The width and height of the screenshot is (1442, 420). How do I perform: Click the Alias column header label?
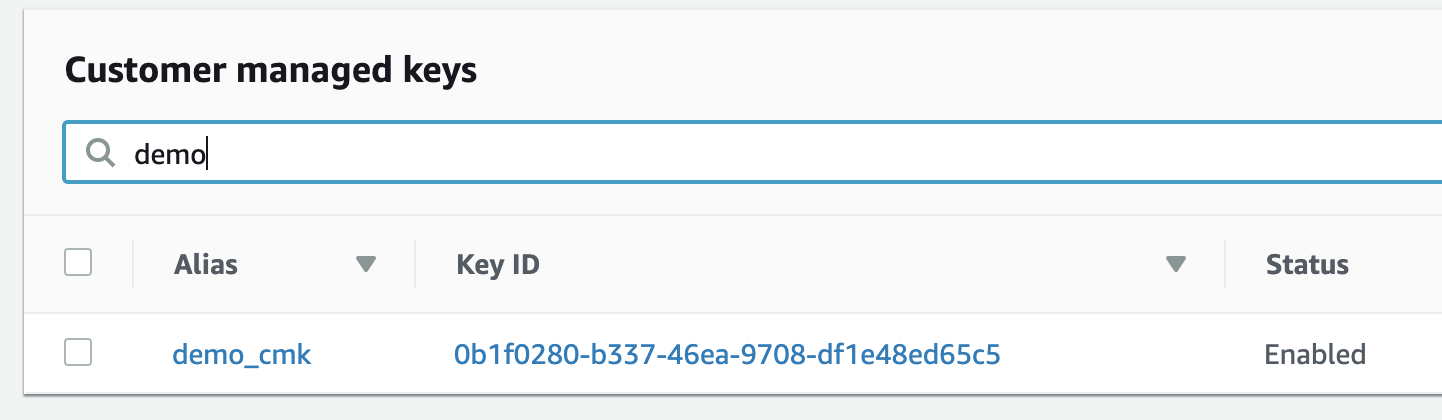206,264
